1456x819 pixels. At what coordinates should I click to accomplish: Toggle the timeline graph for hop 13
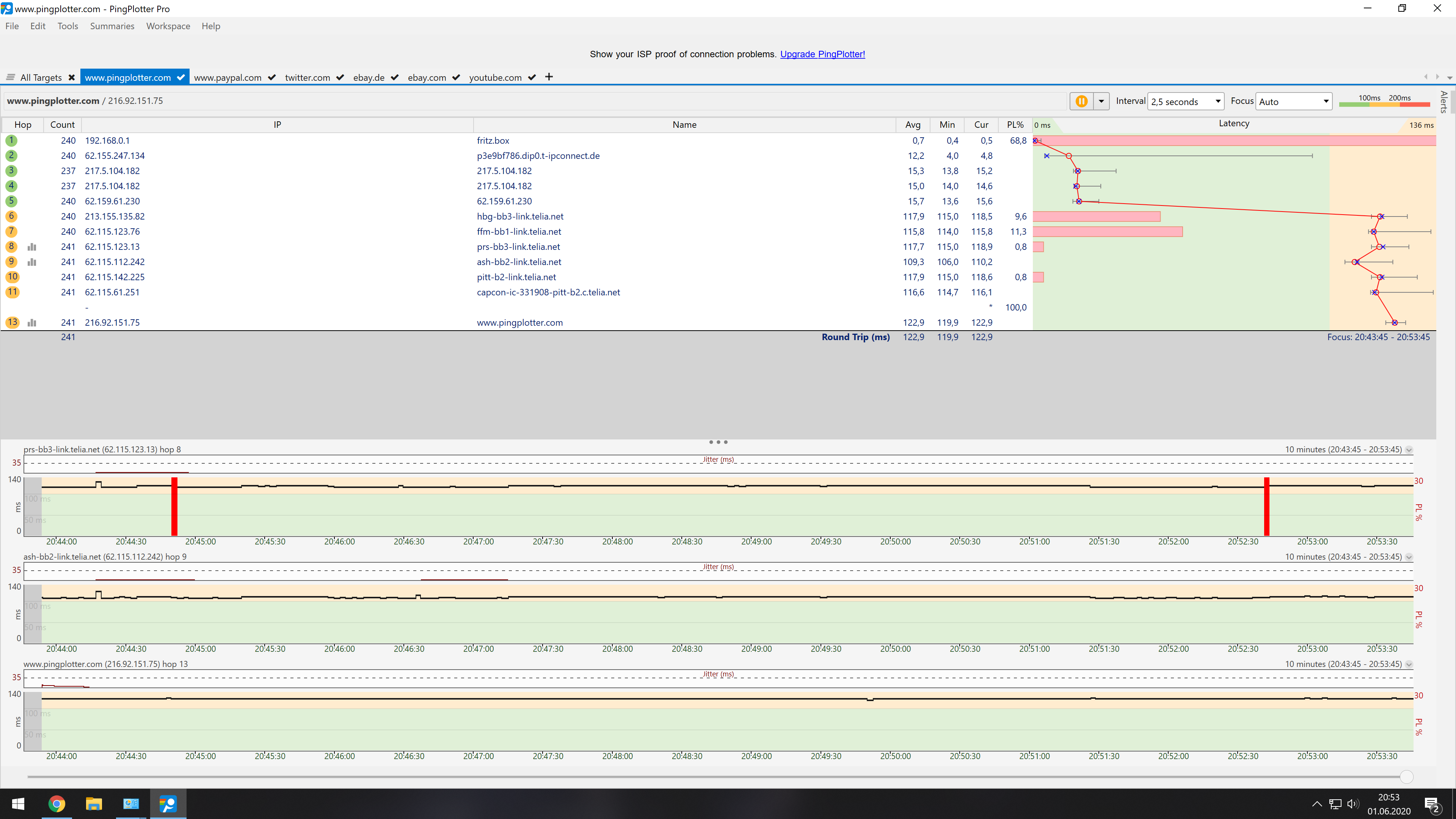[32, 323]
